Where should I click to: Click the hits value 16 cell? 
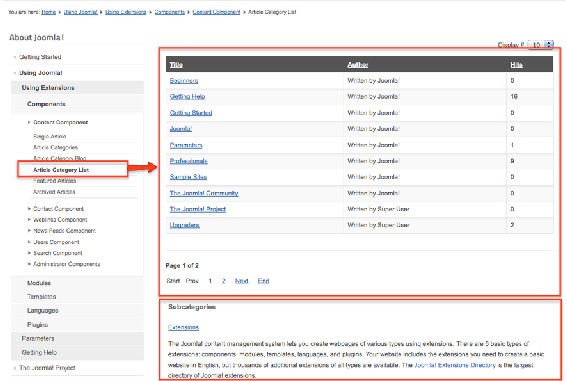pyautogui.click(x=514, y=97)
